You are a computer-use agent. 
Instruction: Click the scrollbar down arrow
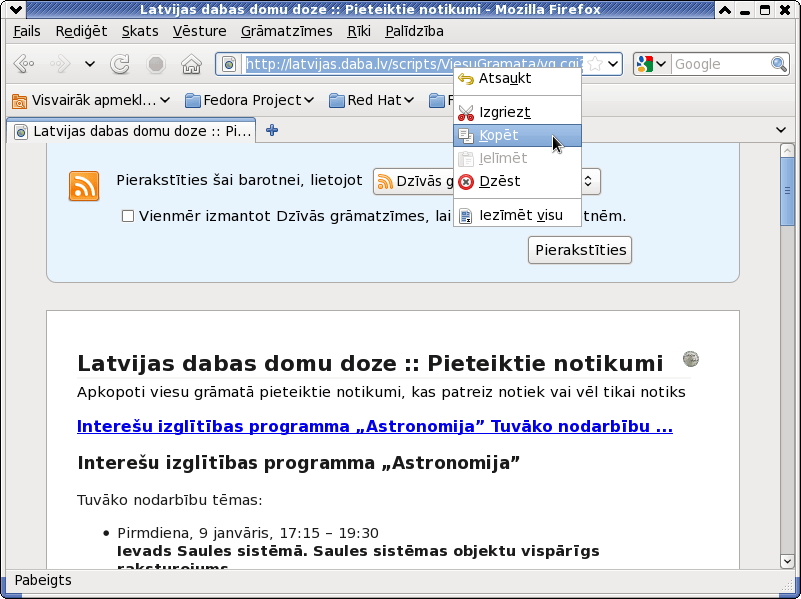click(787, 561)
